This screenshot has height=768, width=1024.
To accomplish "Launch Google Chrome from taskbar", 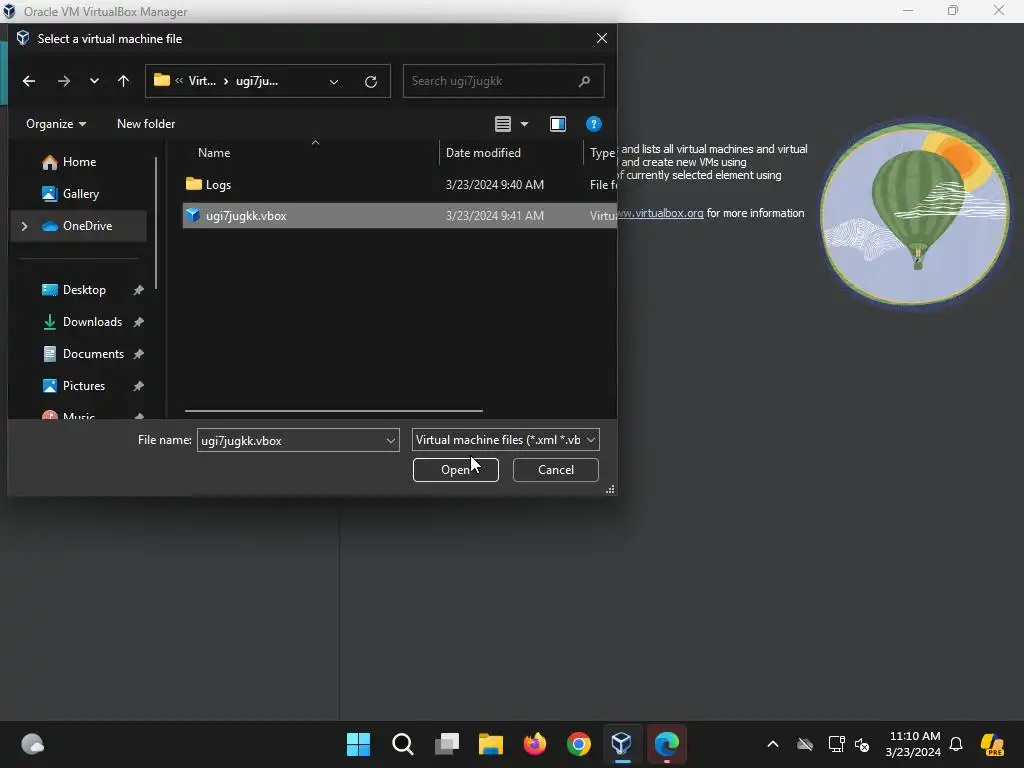I will pos(579,744).
